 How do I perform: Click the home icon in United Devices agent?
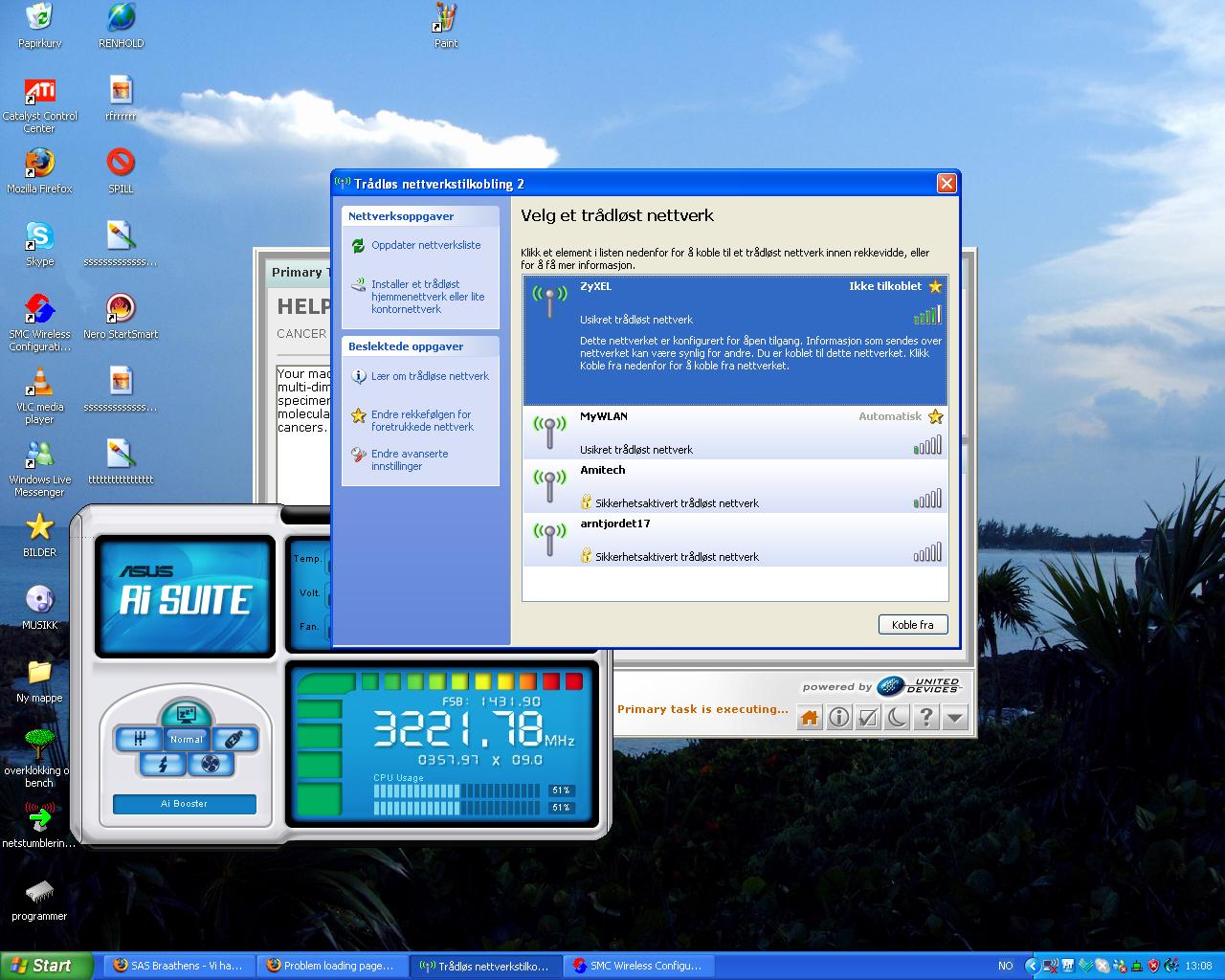[810, 718]
